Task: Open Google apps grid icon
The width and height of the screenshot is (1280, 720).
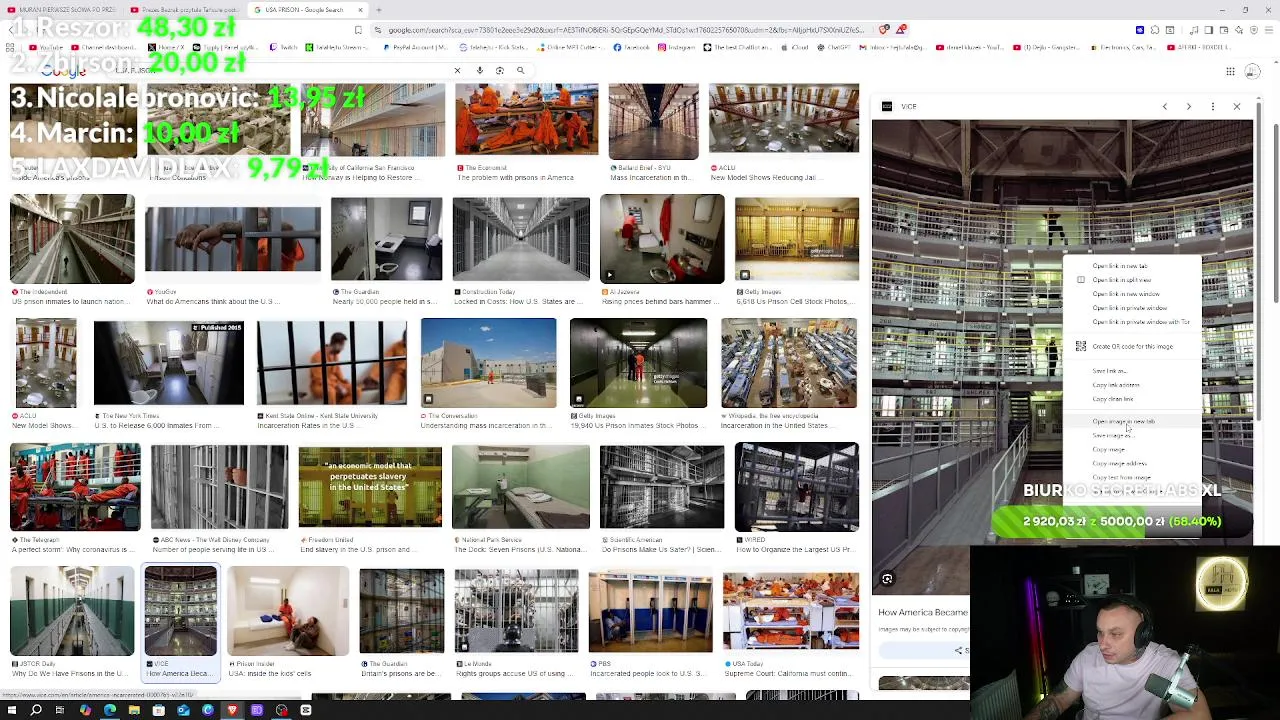Action: [x=1230, y=71]
